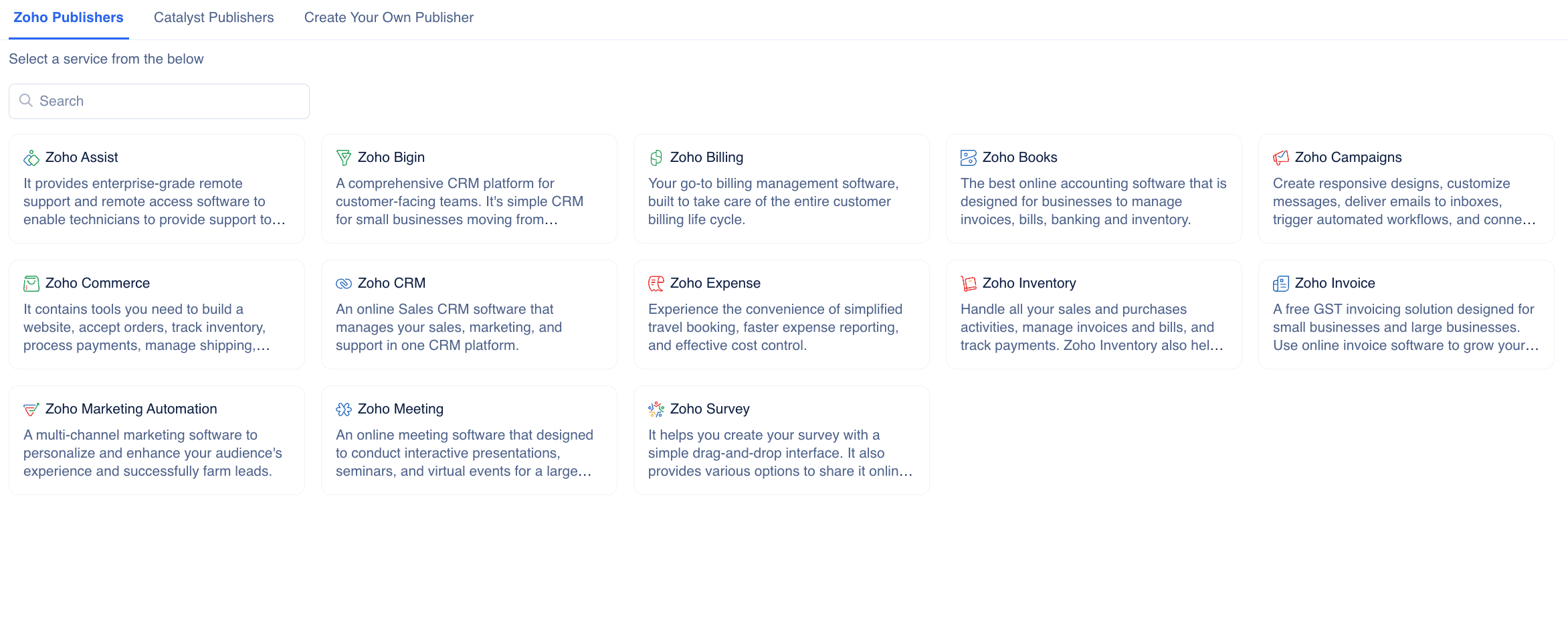Click the Zoho Commerce bag icon
Screen dimensions: 1568x641
(x=31, y=284)
